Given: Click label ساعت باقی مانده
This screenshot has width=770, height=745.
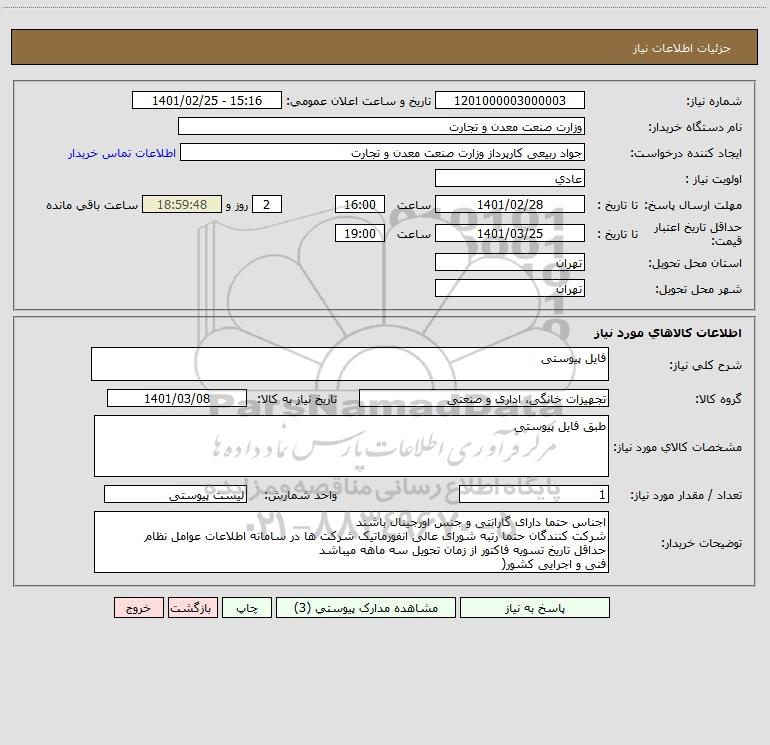Looking at the screenshot, I should 92,205.
